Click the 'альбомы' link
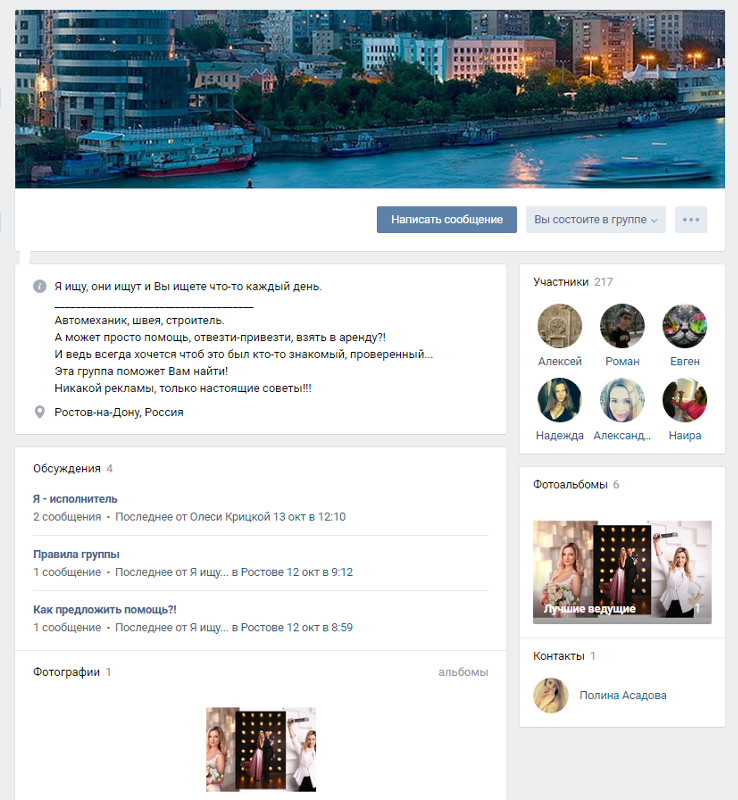 [463, 672]
